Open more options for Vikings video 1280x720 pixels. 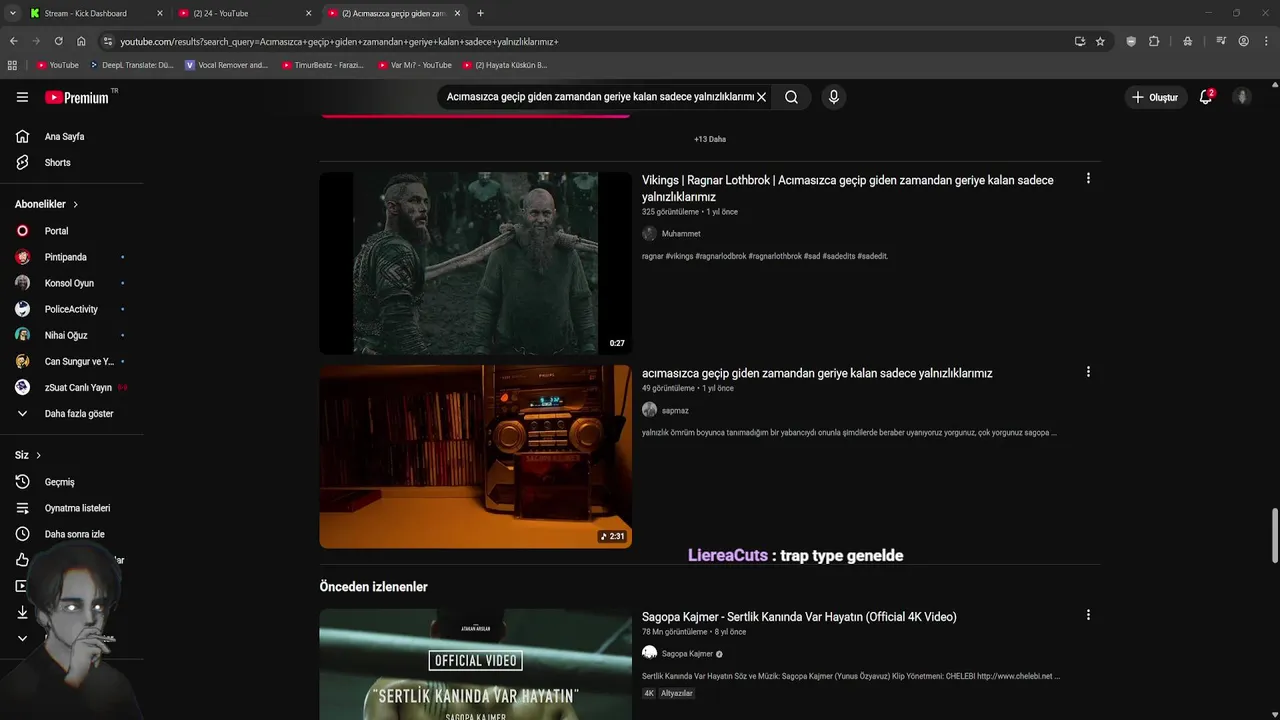tap(1088, 179)
